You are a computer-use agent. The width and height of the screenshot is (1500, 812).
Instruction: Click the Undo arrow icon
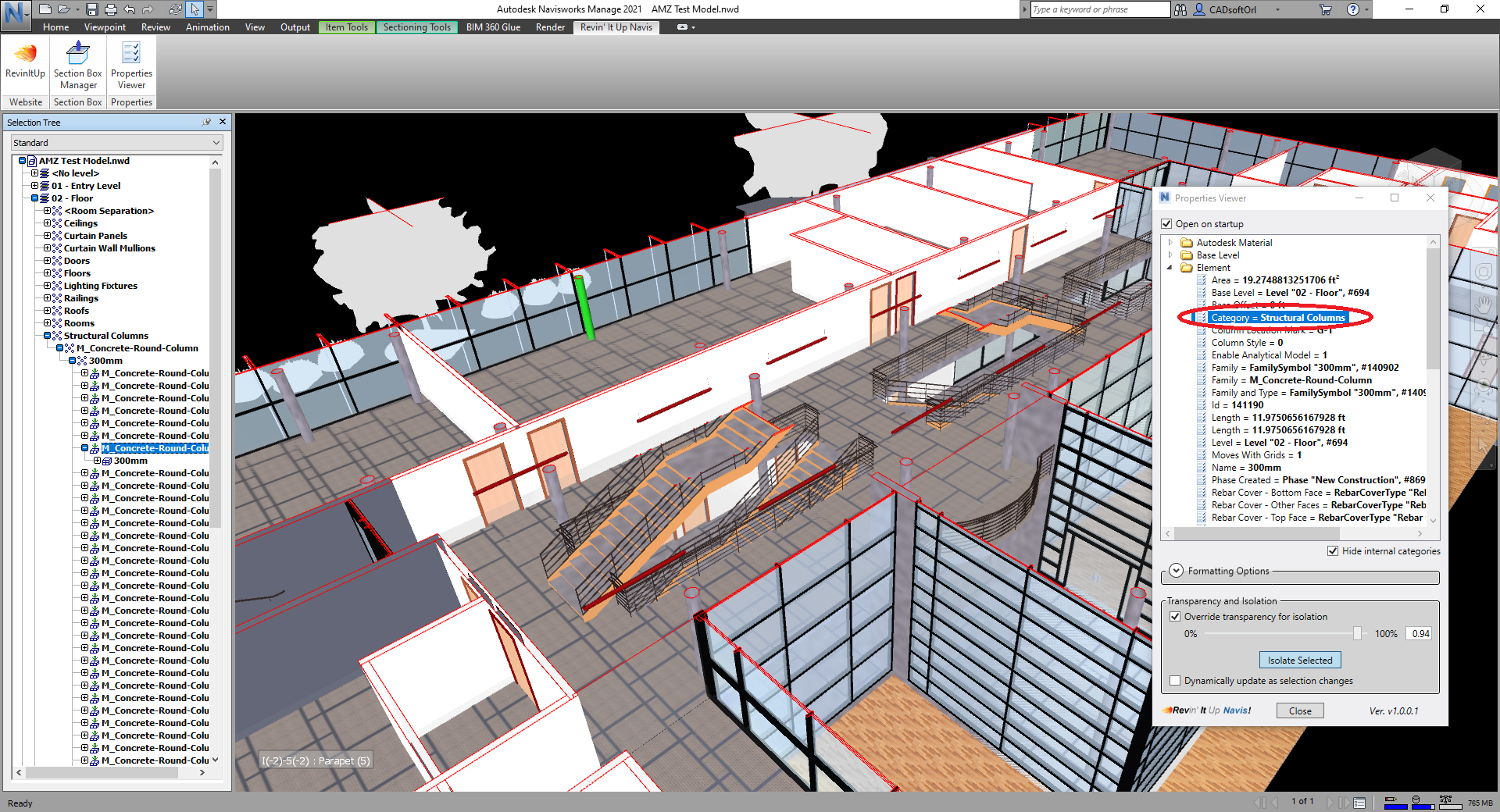(x=130, y=9)
